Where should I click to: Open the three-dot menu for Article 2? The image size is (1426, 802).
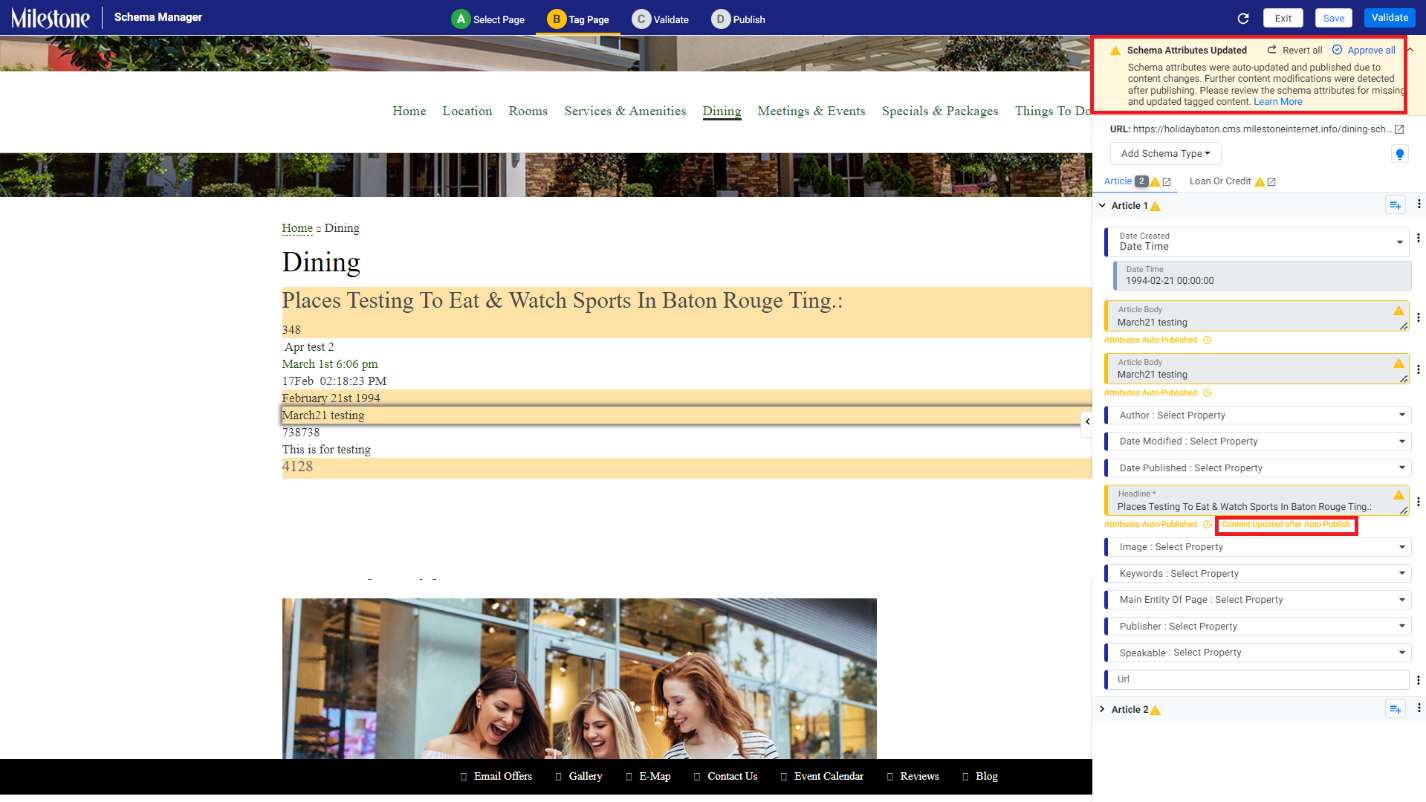point(1418,709)
